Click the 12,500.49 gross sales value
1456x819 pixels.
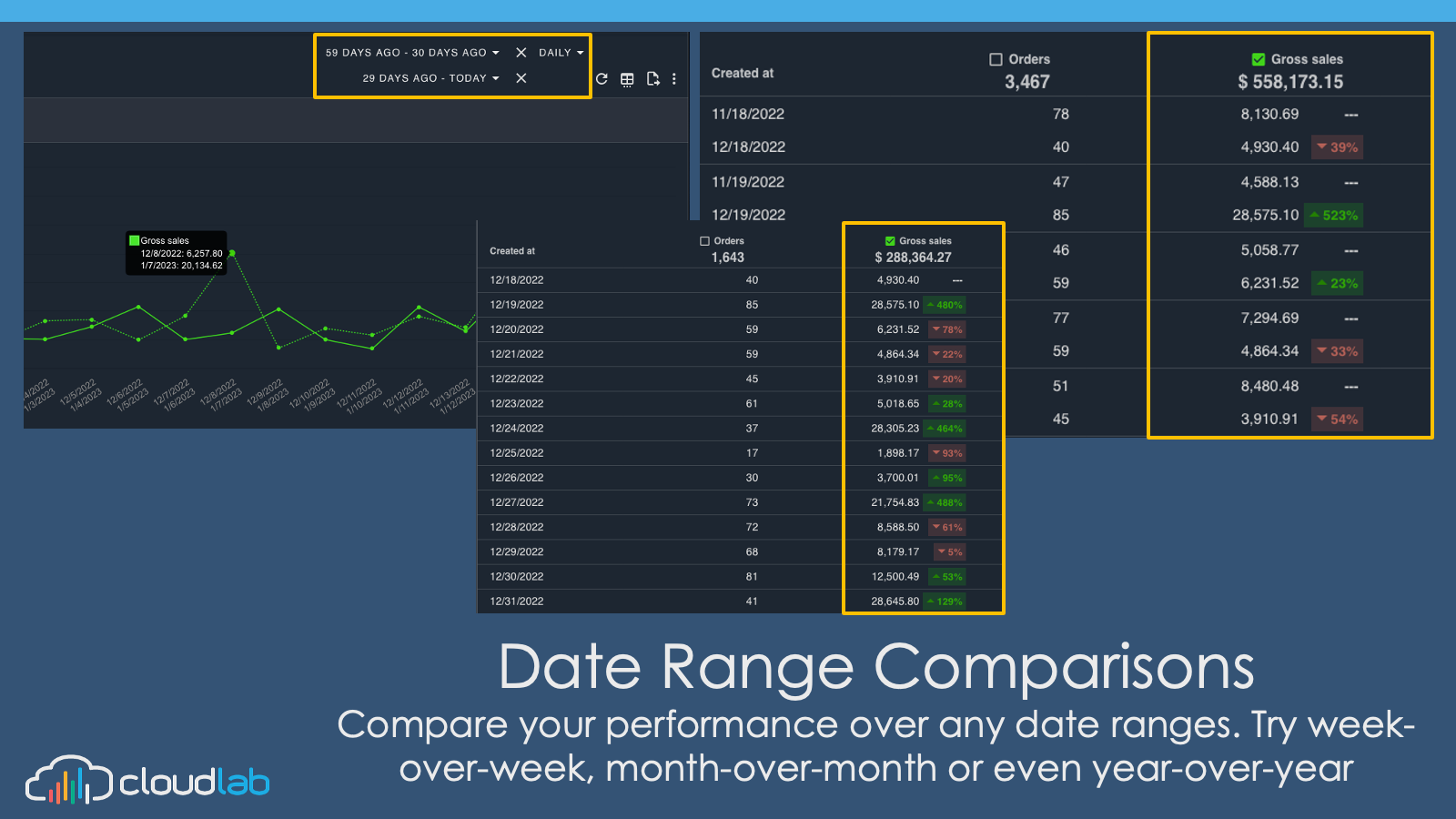tap(895, 577)
